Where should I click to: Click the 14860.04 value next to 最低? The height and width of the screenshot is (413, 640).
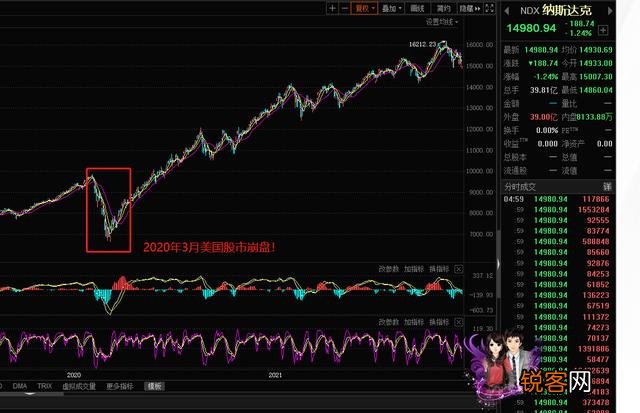click(596, 90)
